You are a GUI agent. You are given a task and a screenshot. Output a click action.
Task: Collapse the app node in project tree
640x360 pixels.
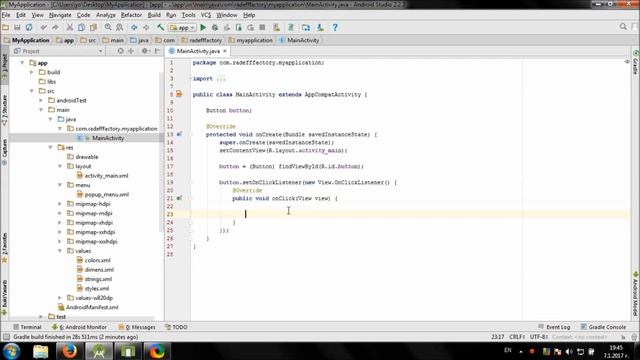point(22,63)
